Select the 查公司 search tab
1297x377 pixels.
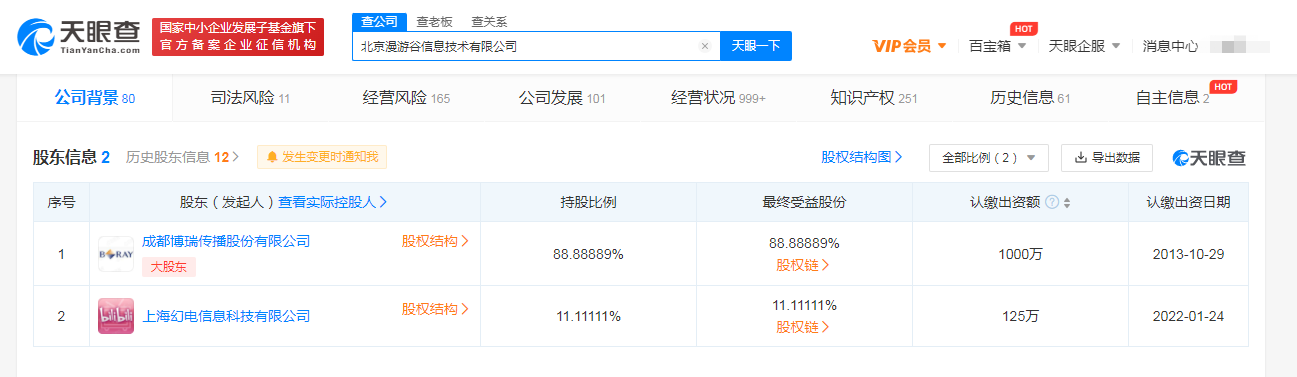[x=379, y=21]
